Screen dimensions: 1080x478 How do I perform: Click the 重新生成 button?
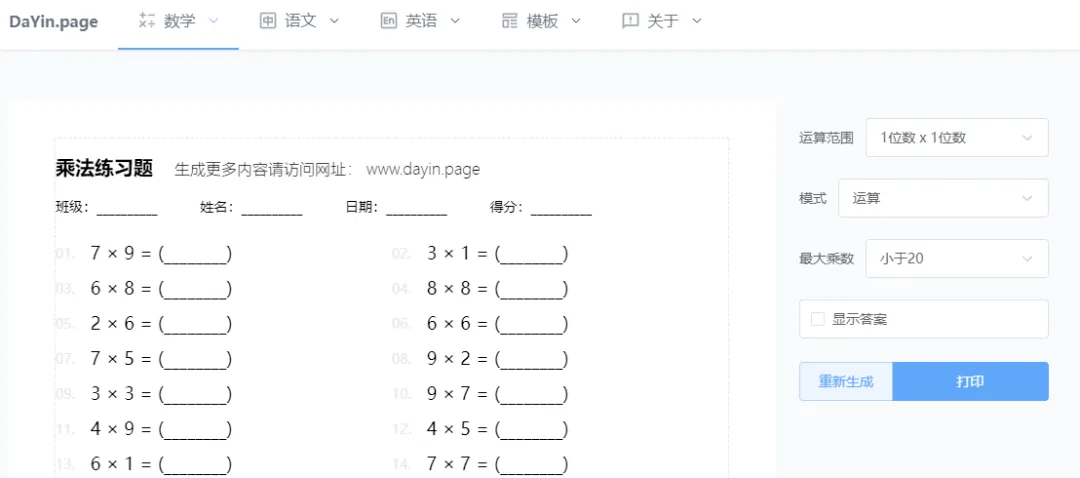click(846, 382)
